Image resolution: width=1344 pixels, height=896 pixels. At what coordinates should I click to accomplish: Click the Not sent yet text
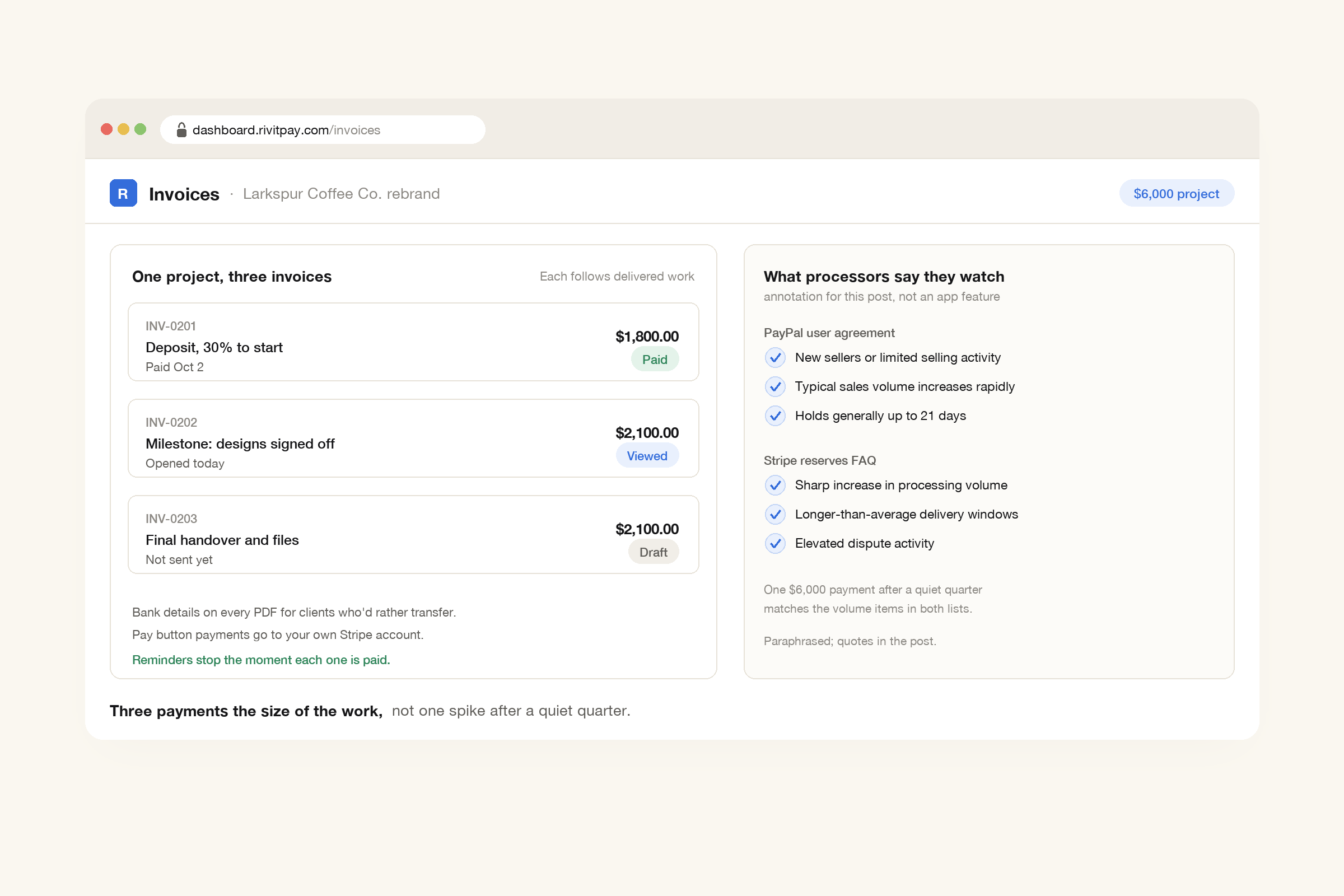[x=179, y=559]
